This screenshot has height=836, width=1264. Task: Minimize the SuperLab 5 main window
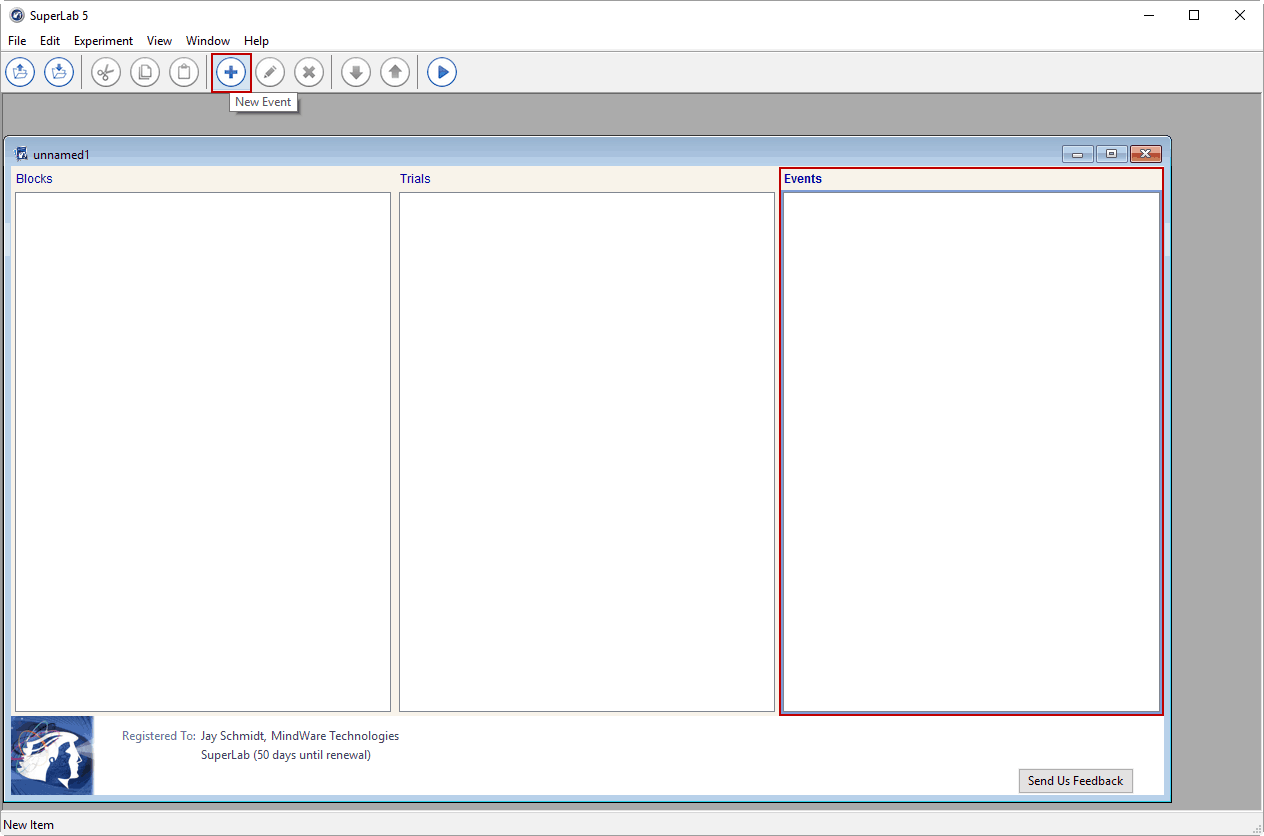1148,15
